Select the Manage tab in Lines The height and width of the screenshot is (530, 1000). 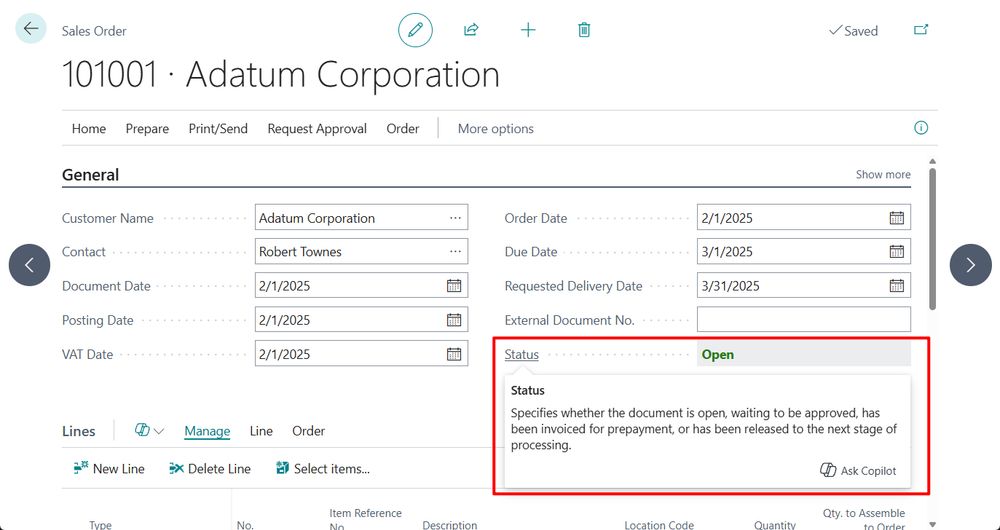pos(207,431)
